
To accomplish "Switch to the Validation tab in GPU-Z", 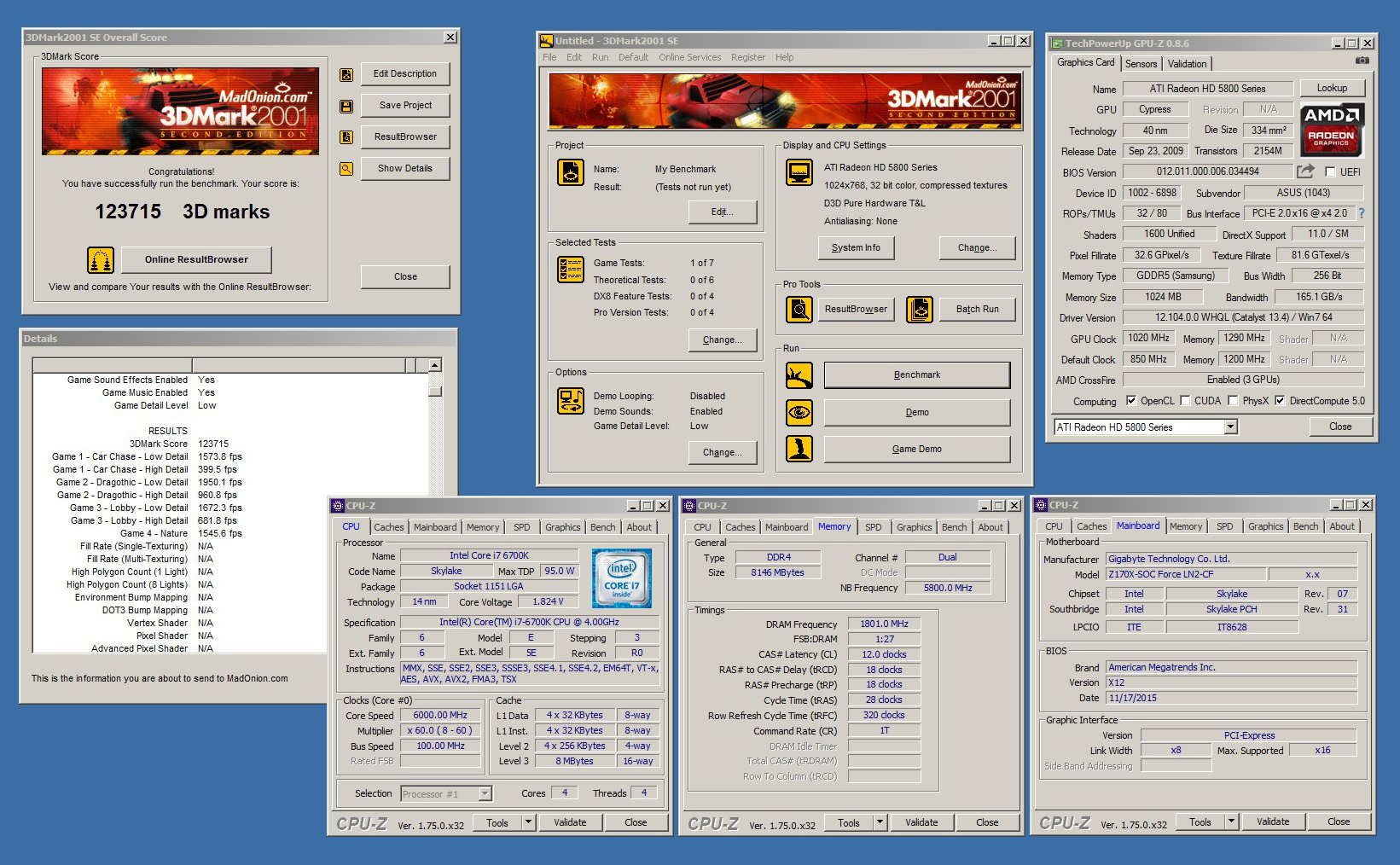I will point(1187,64).
